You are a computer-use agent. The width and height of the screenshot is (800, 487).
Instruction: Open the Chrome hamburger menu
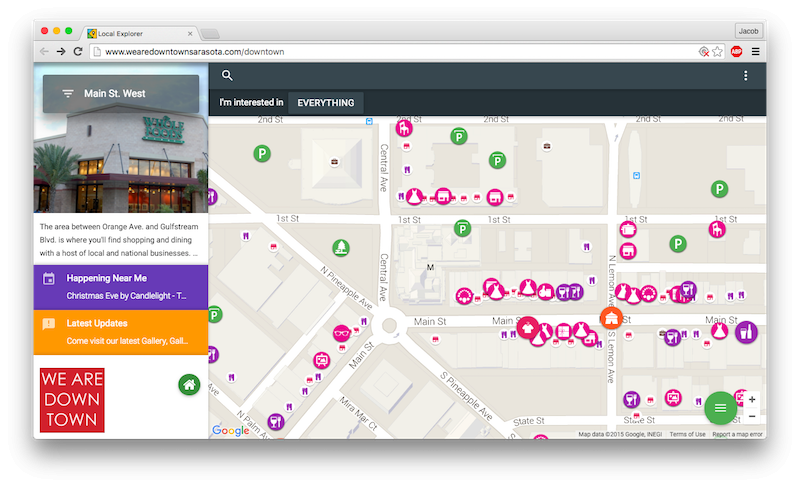tap(755, 51)
